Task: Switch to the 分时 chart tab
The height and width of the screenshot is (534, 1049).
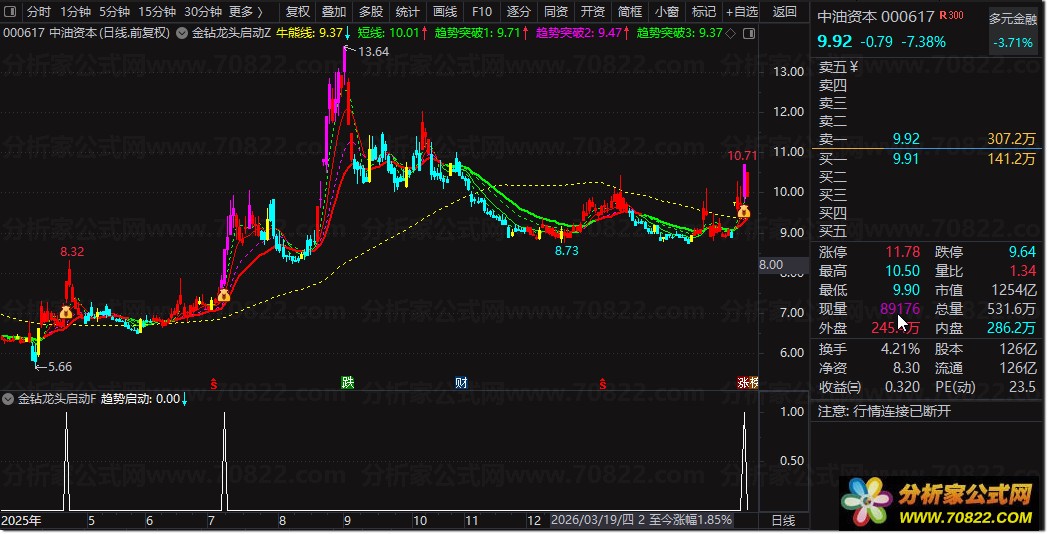Action: [x=38, y=12]
